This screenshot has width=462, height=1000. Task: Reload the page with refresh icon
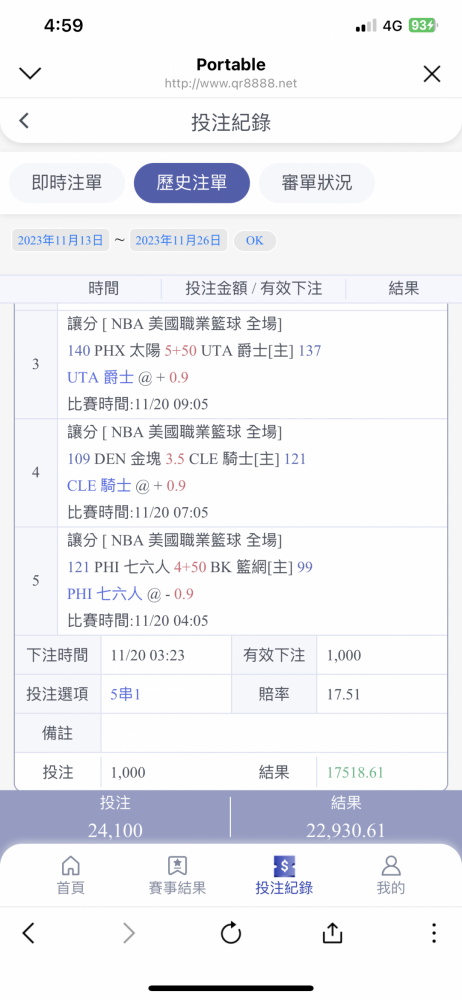(x=231, y=934)
